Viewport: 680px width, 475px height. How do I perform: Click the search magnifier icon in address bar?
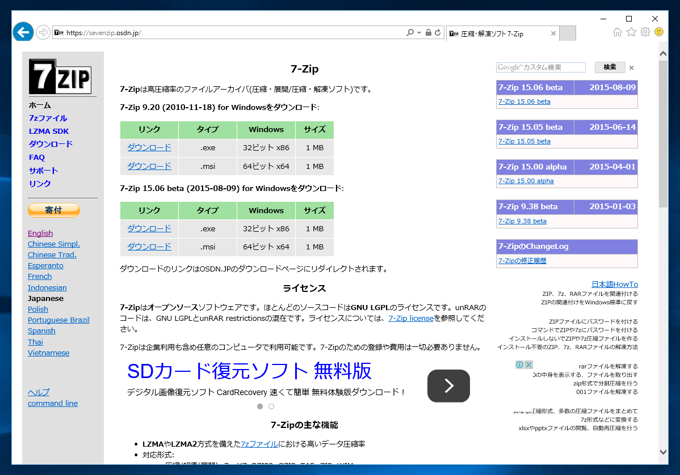(x=410, y=33)
